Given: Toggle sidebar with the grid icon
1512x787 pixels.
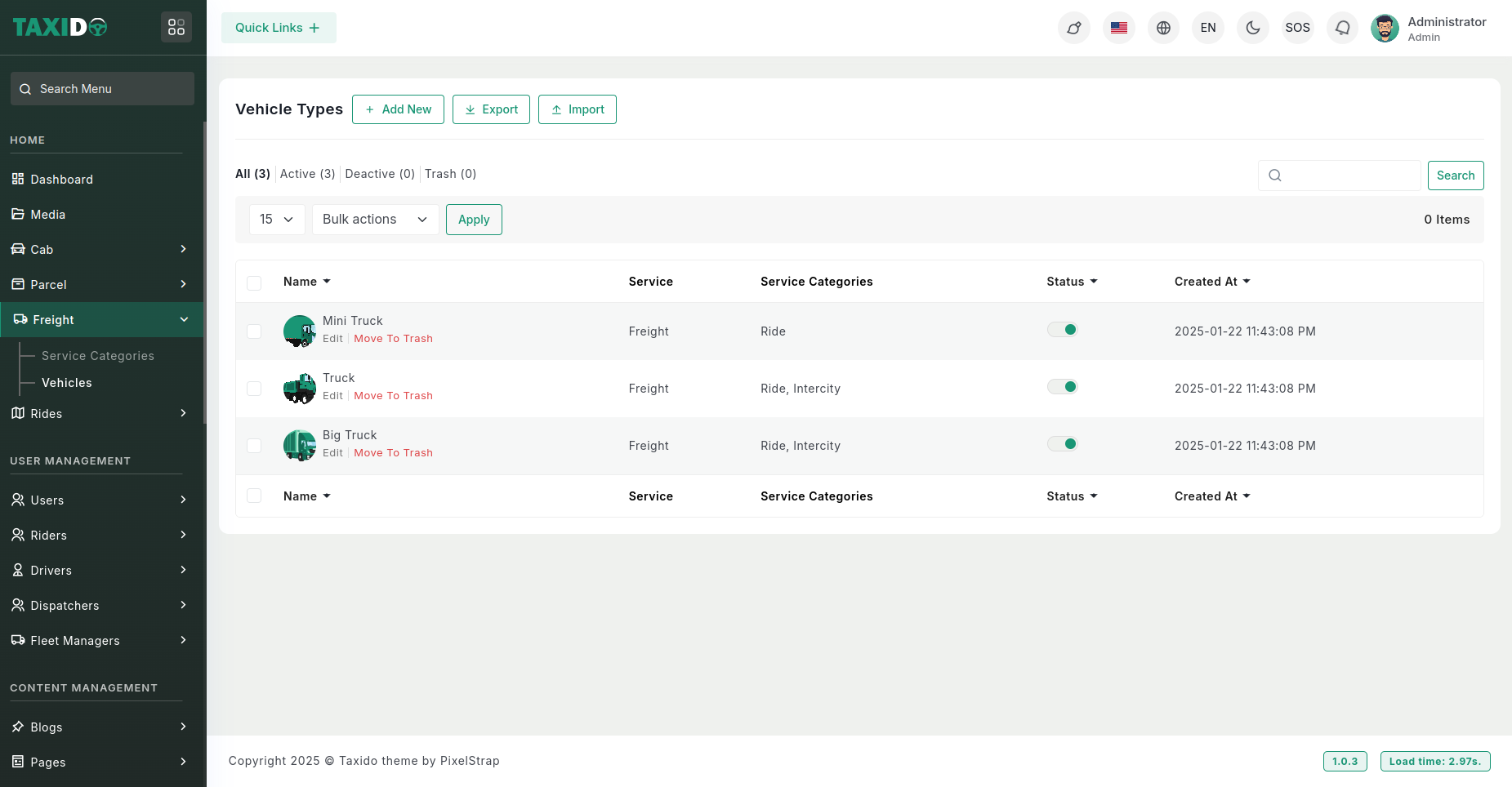Looking at the screenshot, I should pos(176,28).
